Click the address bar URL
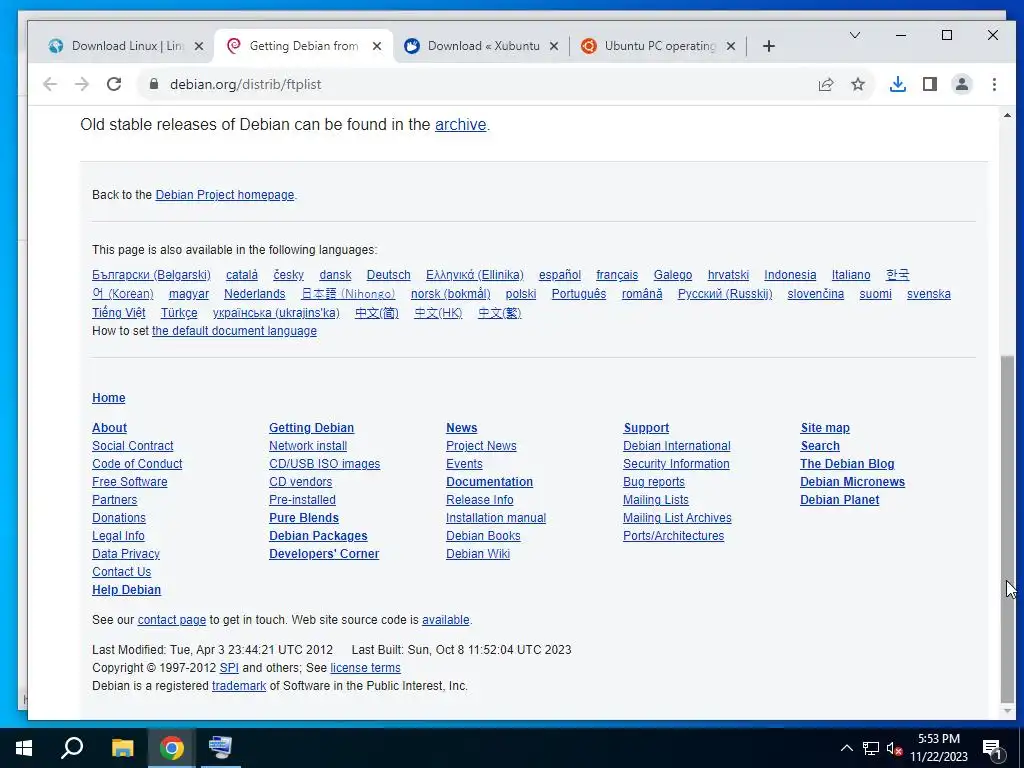 (246, 84)
